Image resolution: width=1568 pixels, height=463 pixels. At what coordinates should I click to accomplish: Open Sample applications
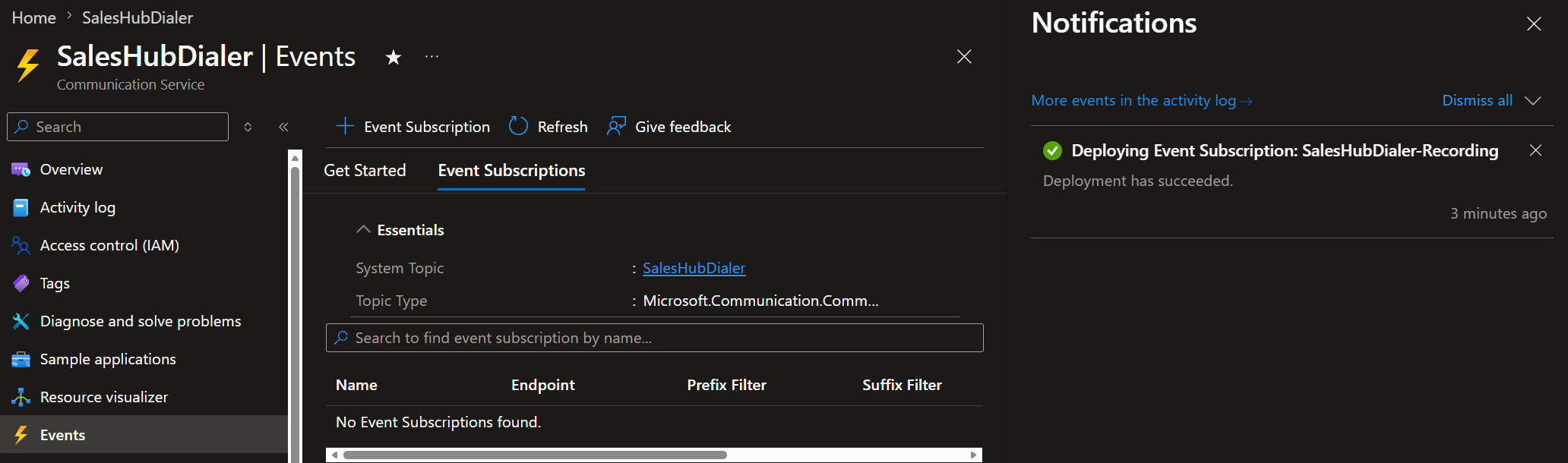pos(108,359)
